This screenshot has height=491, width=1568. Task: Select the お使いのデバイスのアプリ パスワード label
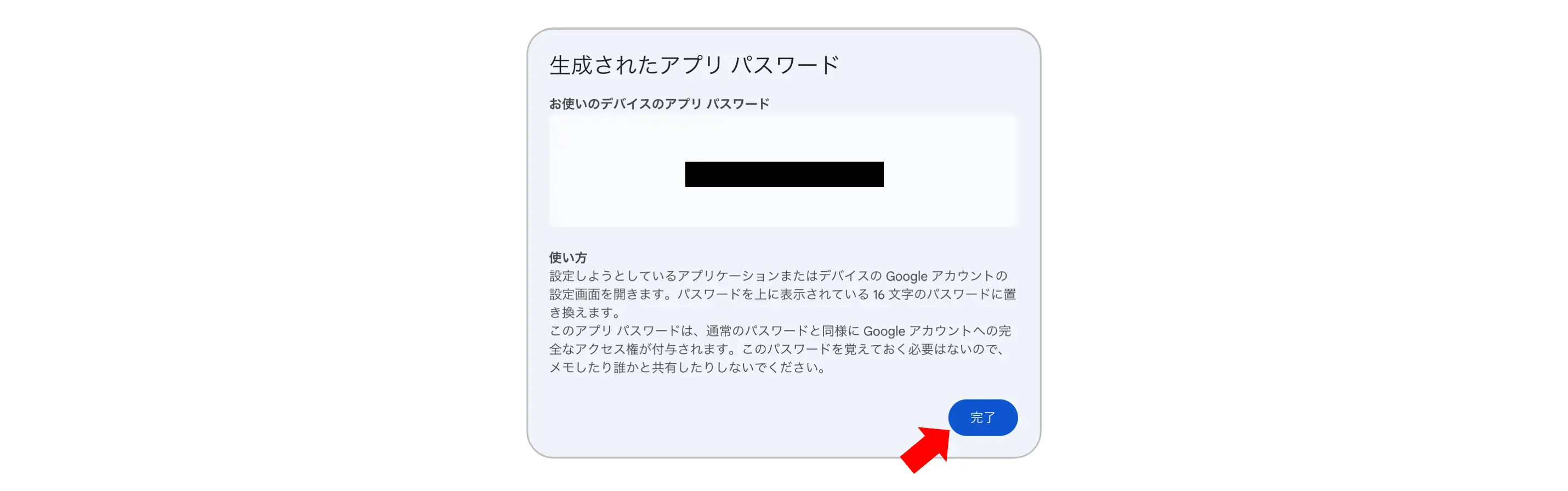[659, 104]
